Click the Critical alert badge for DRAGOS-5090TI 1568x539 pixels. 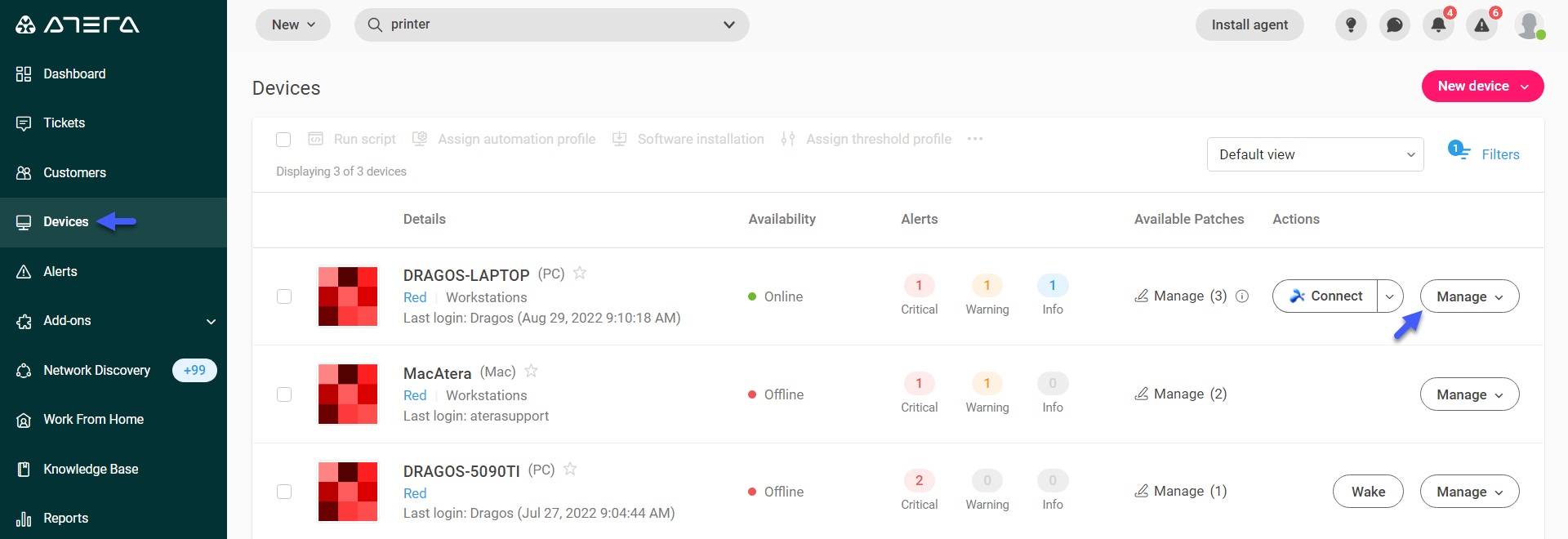click(x=919, y=480)
